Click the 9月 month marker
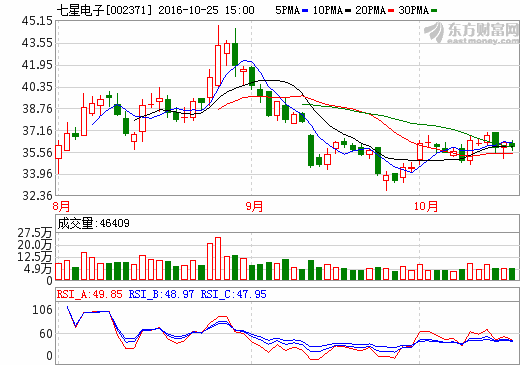The width and height of the screenshot is (520, 365). coord(254,206)
